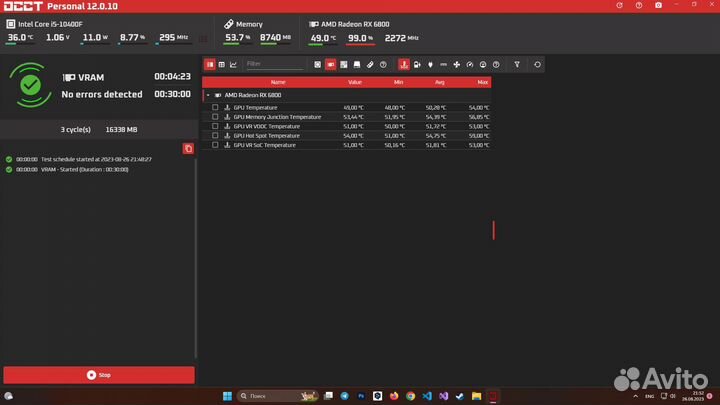Viewport: 720px width, 405px height.
Task: Click the log panel vertical scrollbar
Action: [196, 257]
